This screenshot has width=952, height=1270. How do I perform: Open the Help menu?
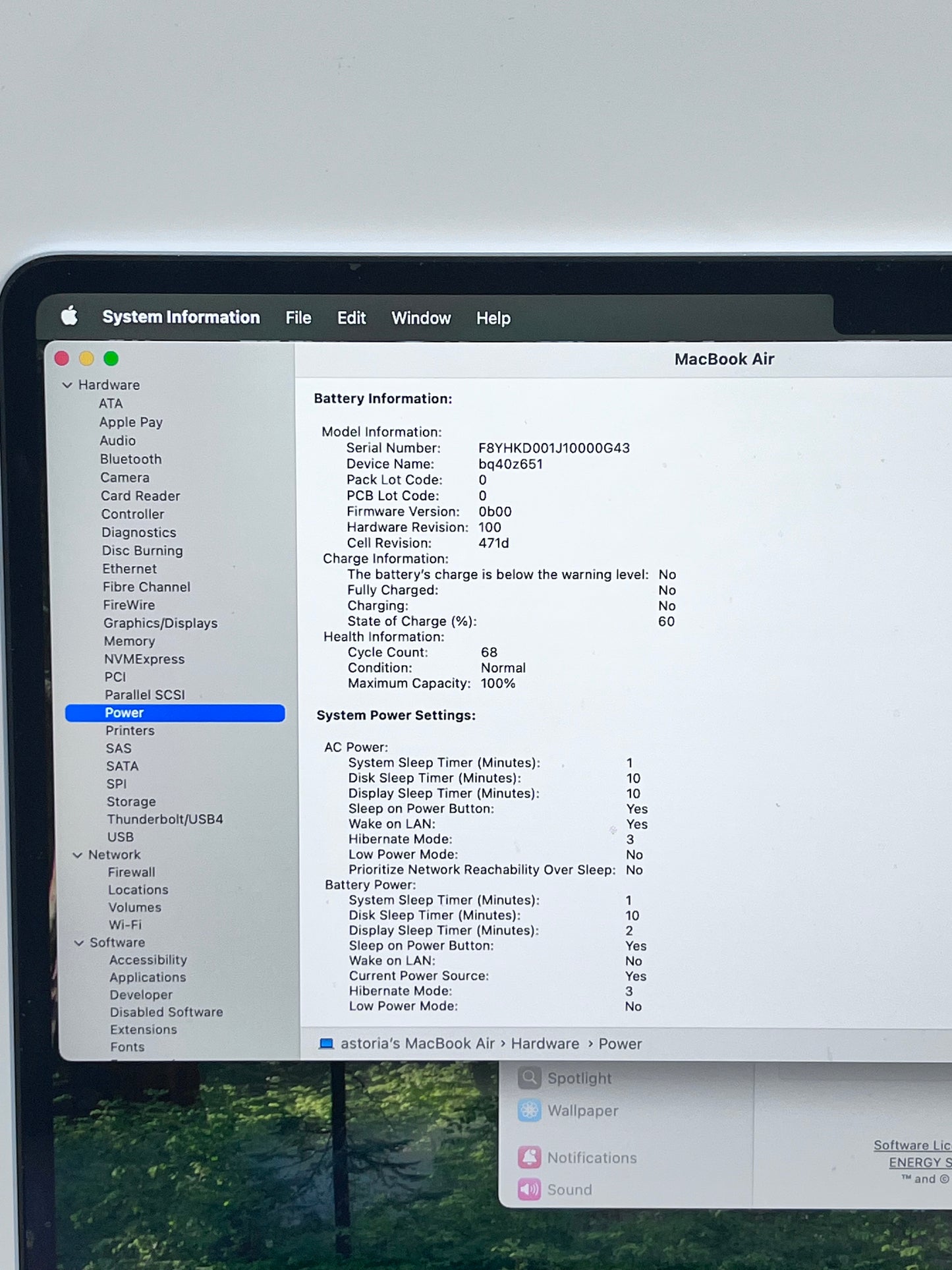(x=493, y=318)
